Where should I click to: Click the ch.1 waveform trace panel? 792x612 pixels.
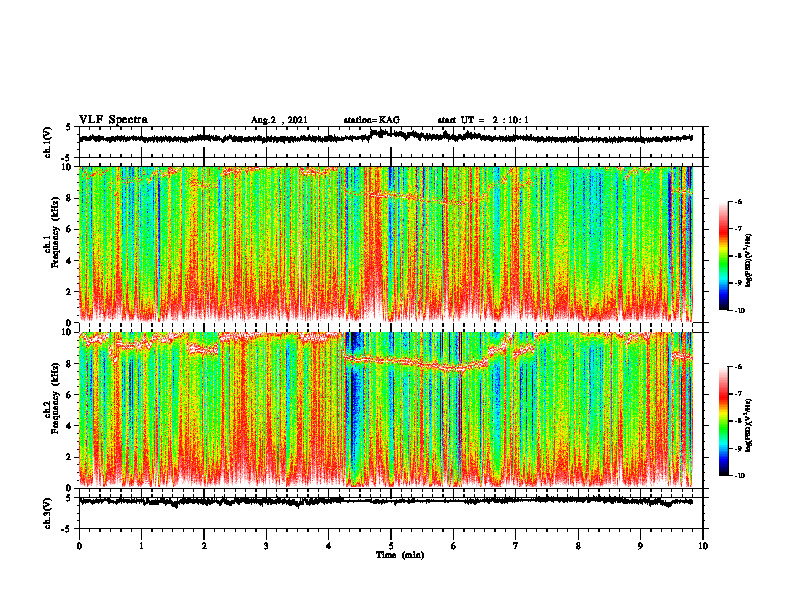point(391,142)
